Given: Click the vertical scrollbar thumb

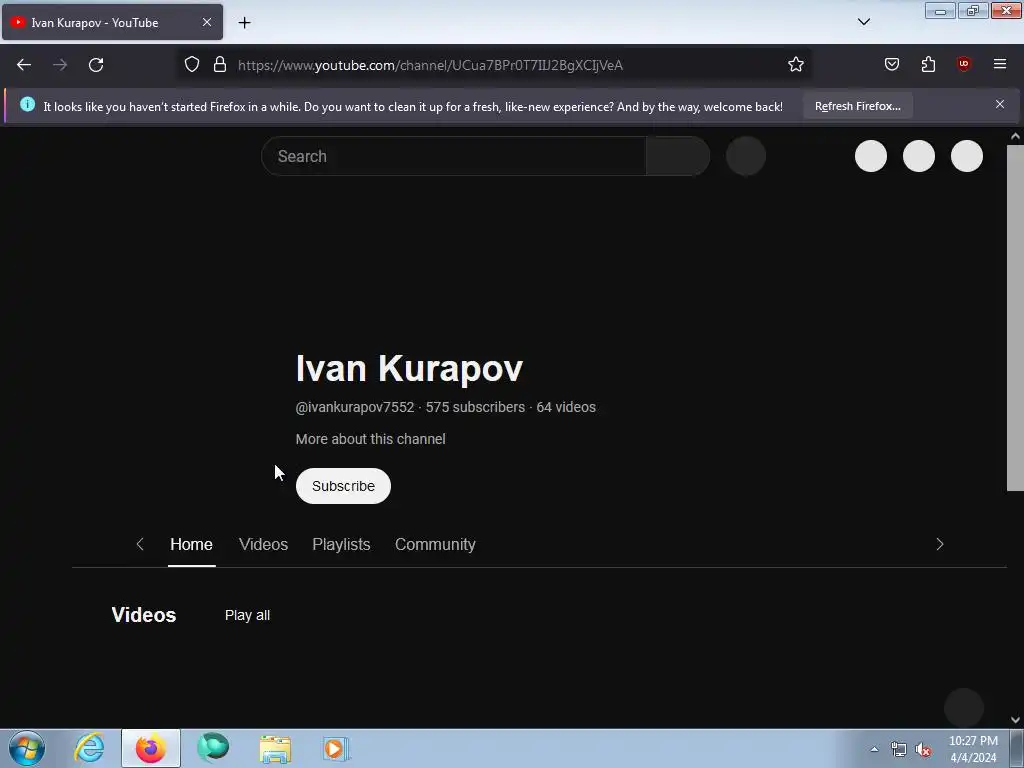Looking at the screenshot, I should (x=1015, y=318).
